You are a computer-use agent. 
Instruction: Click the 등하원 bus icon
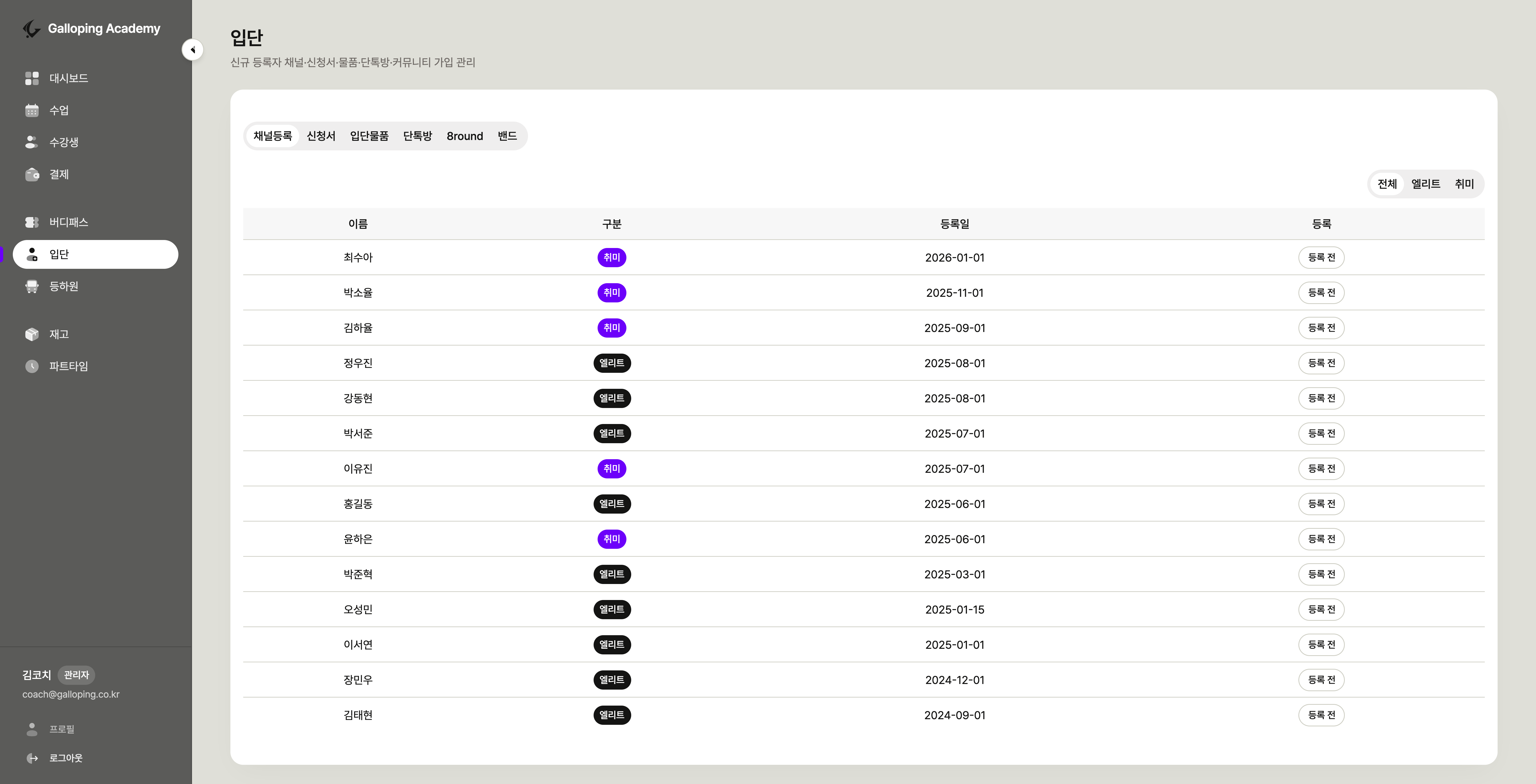[32, 286]
